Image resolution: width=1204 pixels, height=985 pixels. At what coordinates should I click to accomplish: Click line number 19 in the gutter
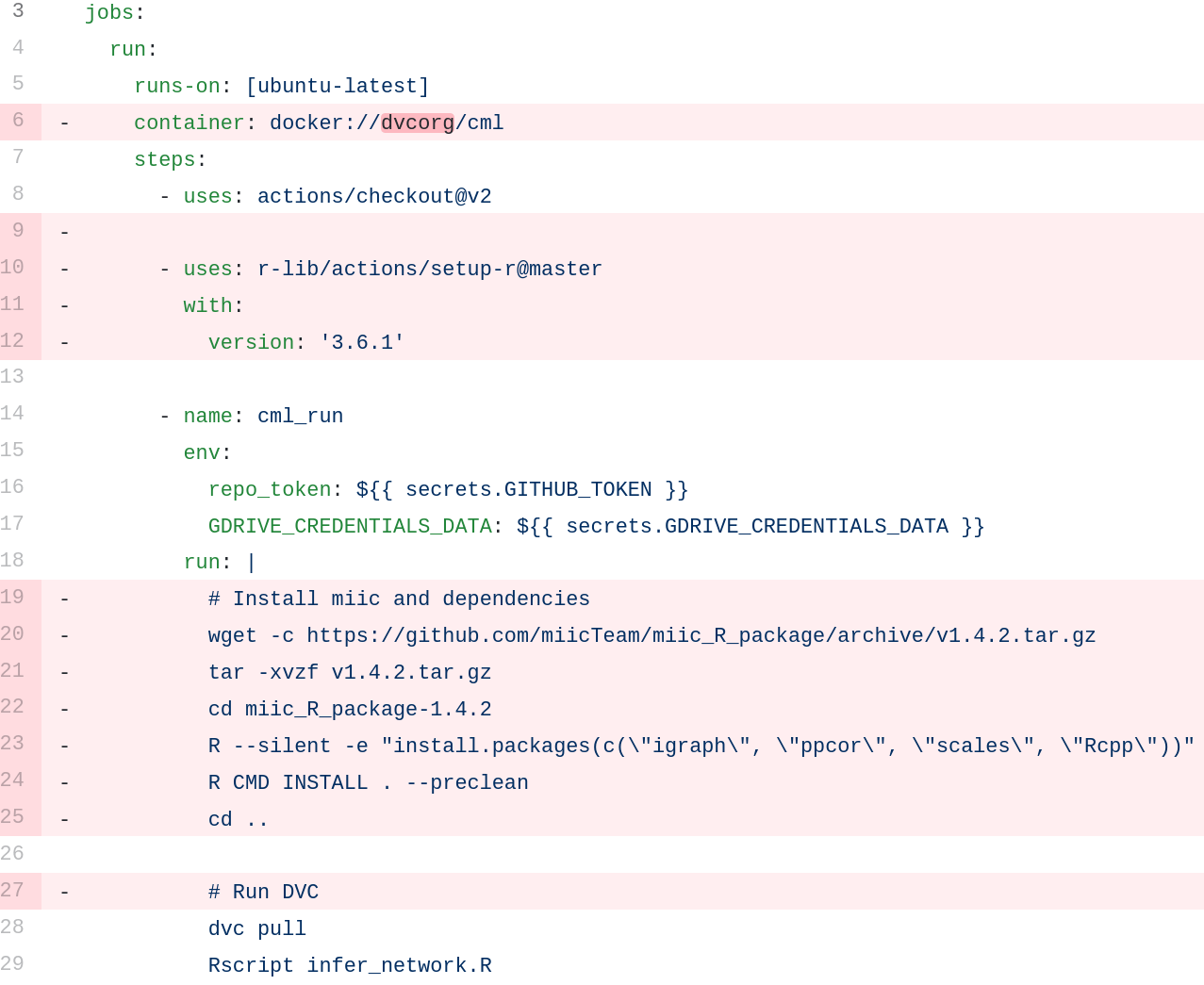point(13,598)
